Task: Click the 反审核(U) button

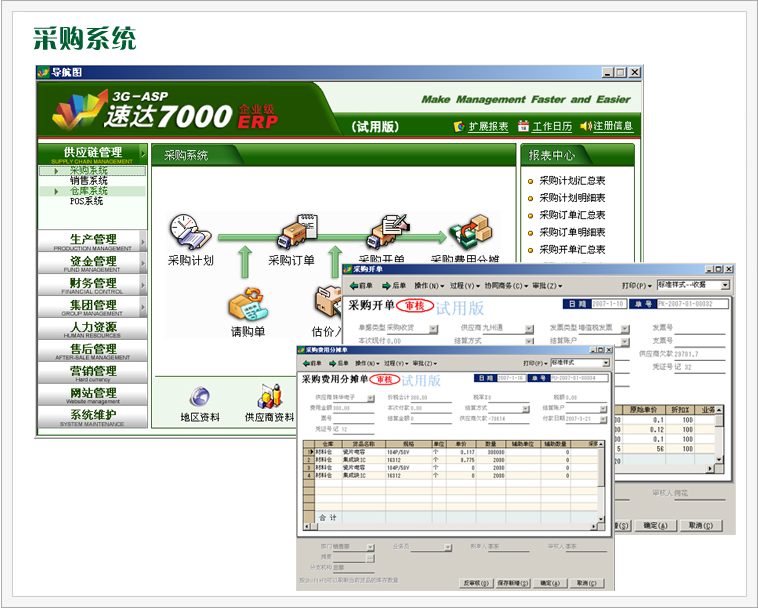Action: [x=476, y=583]
